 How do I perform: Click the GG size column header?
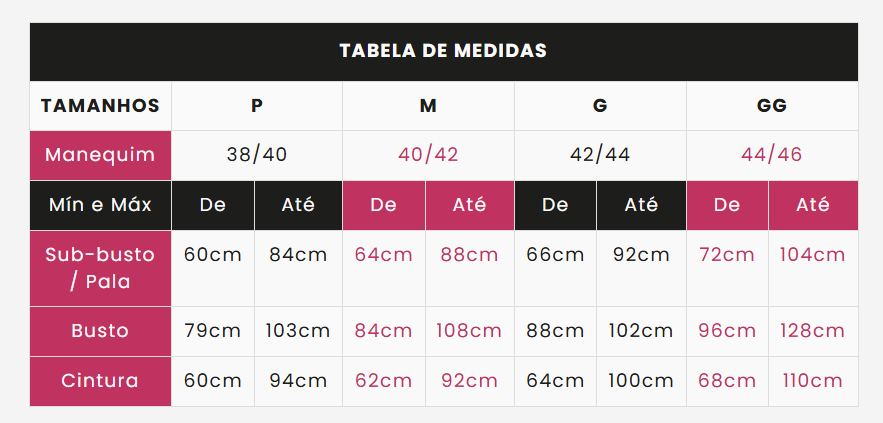772,106
